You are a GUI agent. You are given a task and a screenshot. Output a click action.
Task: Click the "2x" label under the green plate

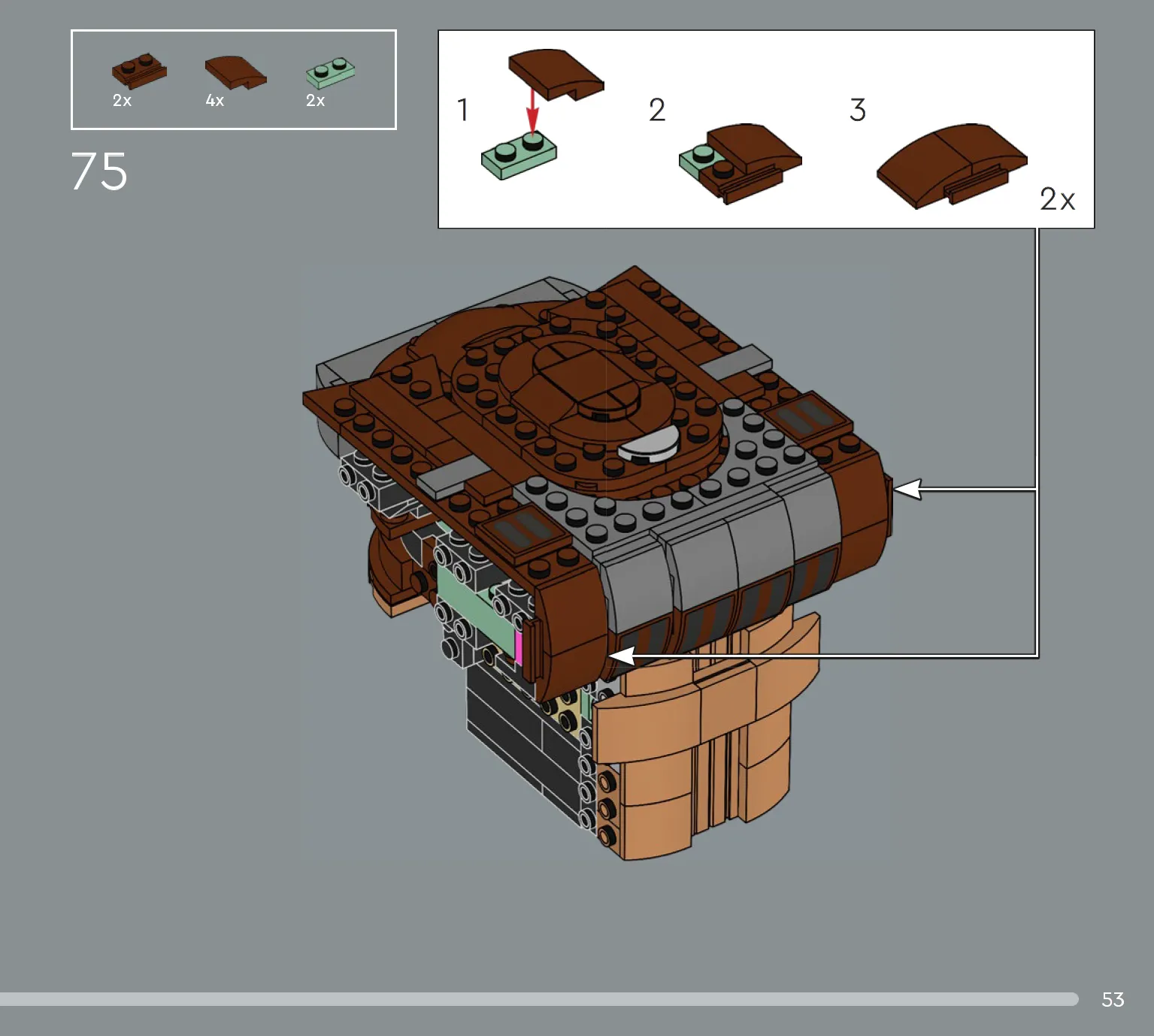(x=315, y=101)
